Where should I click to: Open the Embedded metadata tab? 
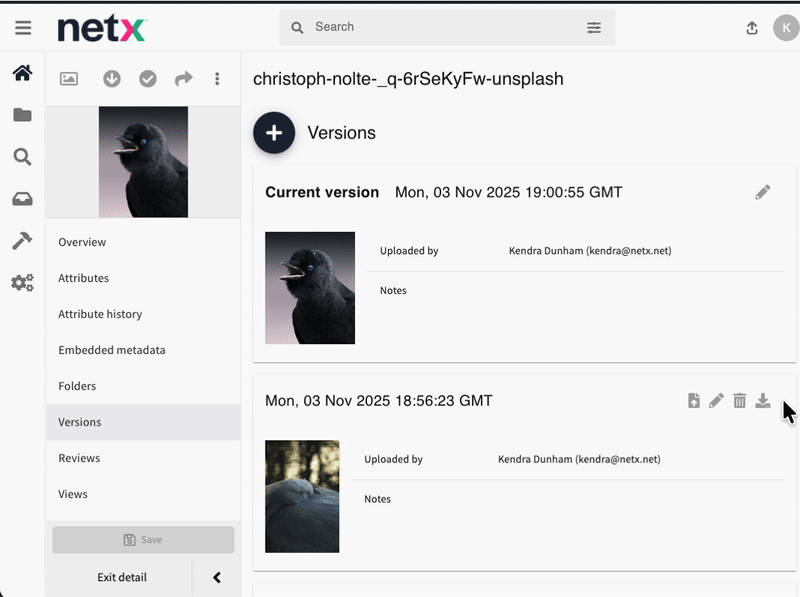click(x=112, y=350)
